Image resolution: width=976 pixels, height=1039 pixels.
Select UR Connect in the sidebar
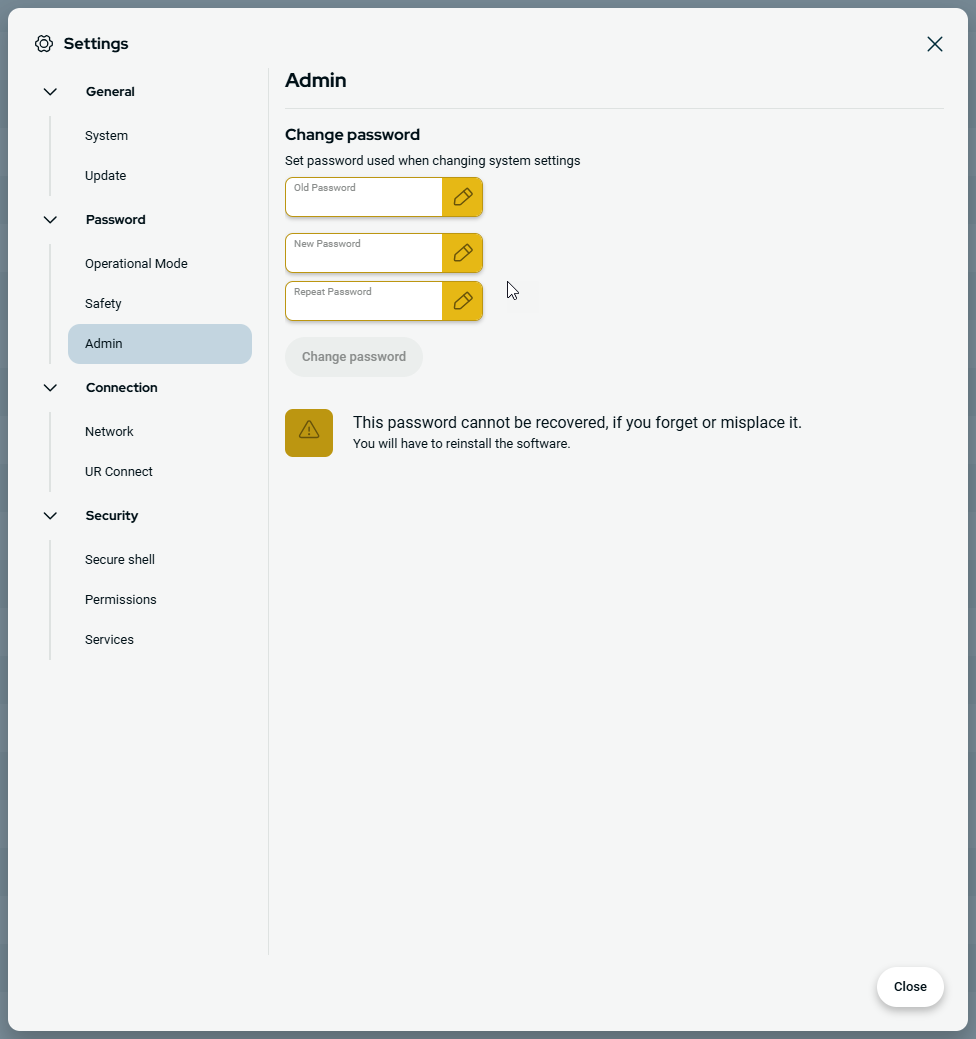118,472
